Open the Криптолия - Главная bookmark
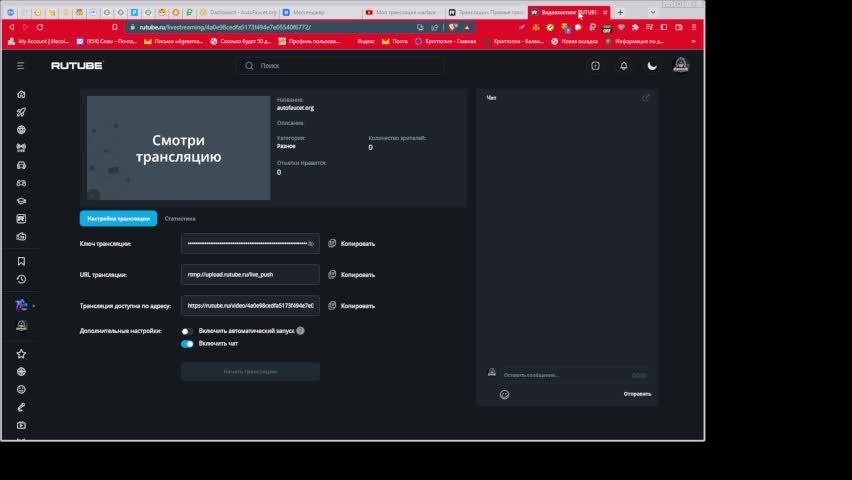The width and height of the screenshot is (852, 480). click(x=446, y=41)
